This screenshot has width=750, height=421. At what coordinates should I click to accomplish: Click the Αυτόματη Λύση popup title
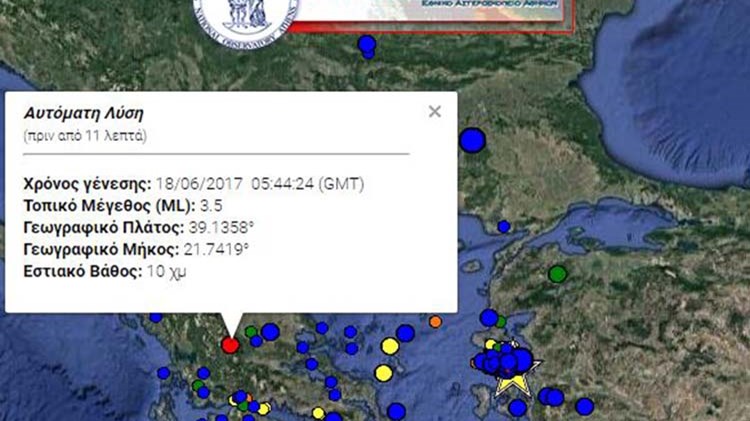pos(84,113)
